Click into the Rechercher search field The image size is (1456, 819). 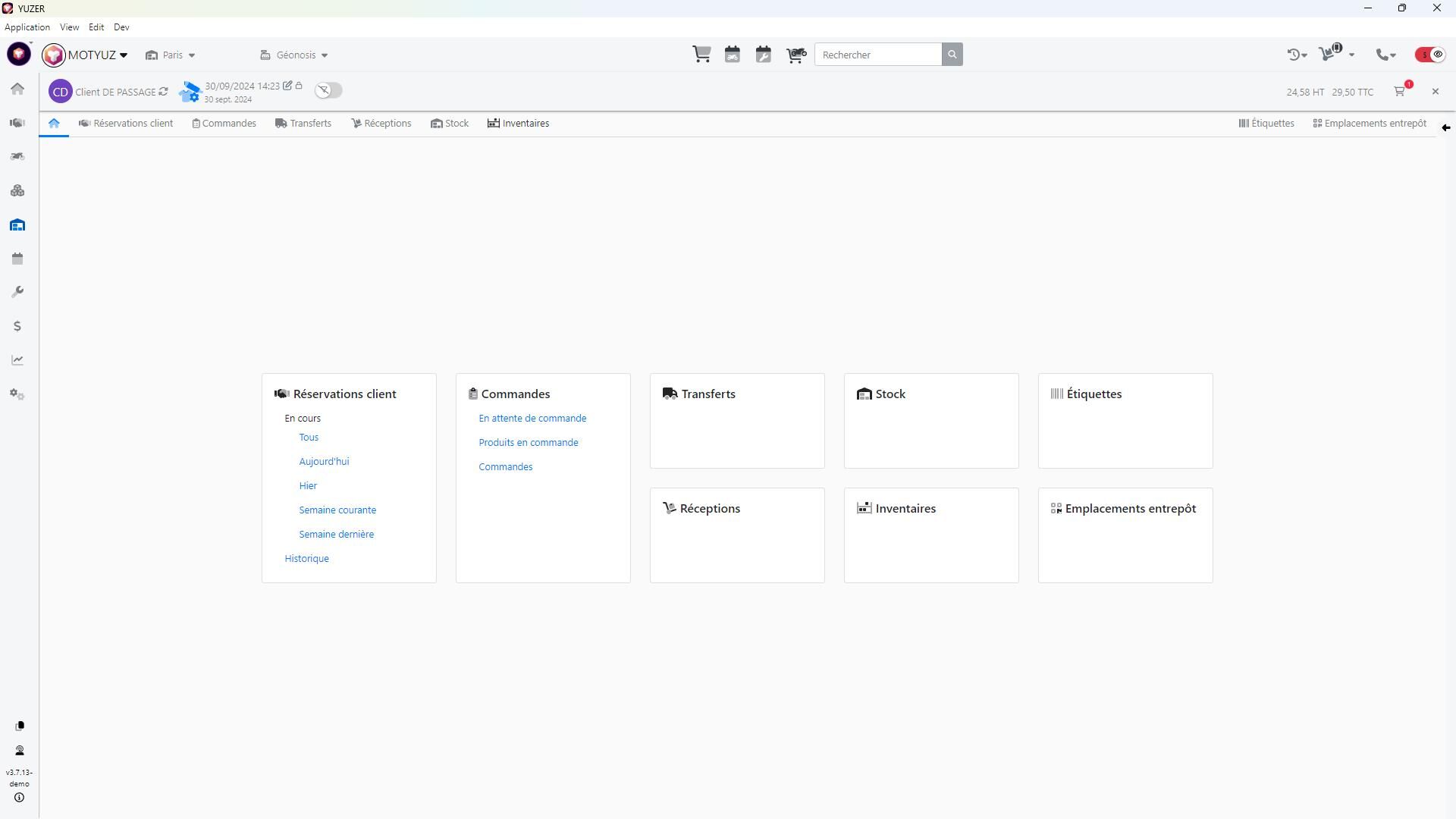(x=878, y=55)
